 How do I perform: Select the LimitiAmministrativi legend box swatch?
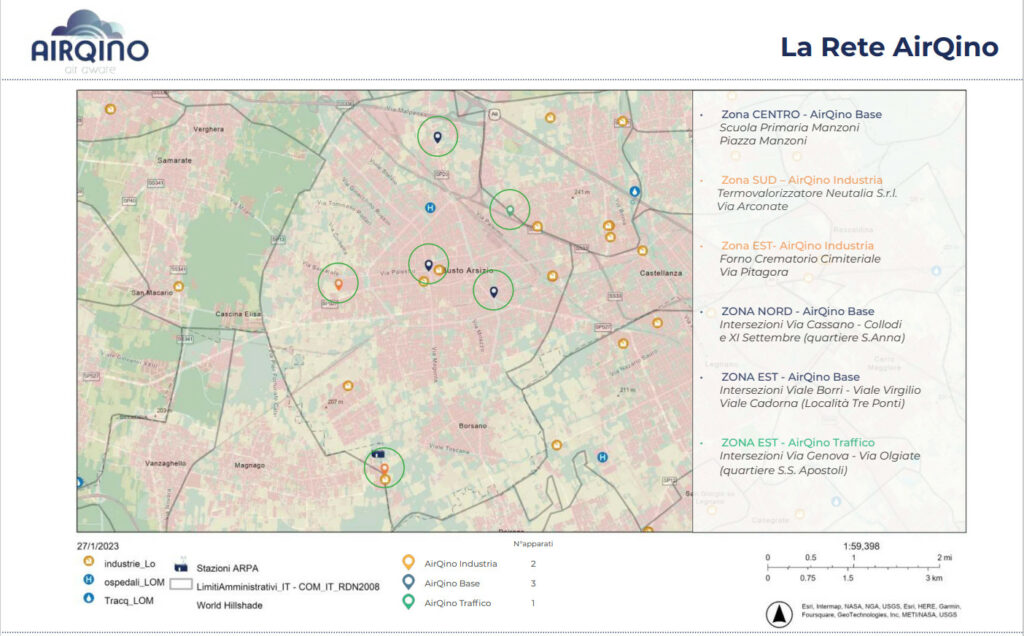tap(181, 585)
